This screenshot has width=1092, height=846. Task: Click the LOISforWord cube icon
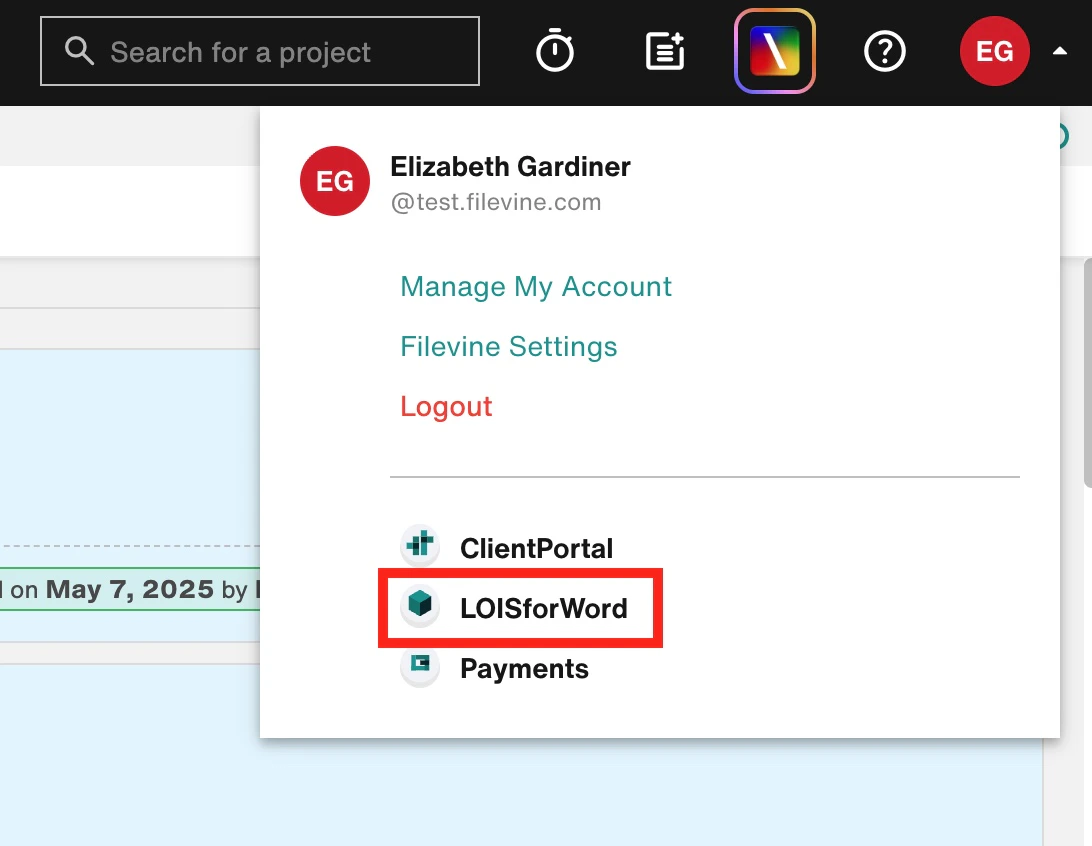coord(420,604)
